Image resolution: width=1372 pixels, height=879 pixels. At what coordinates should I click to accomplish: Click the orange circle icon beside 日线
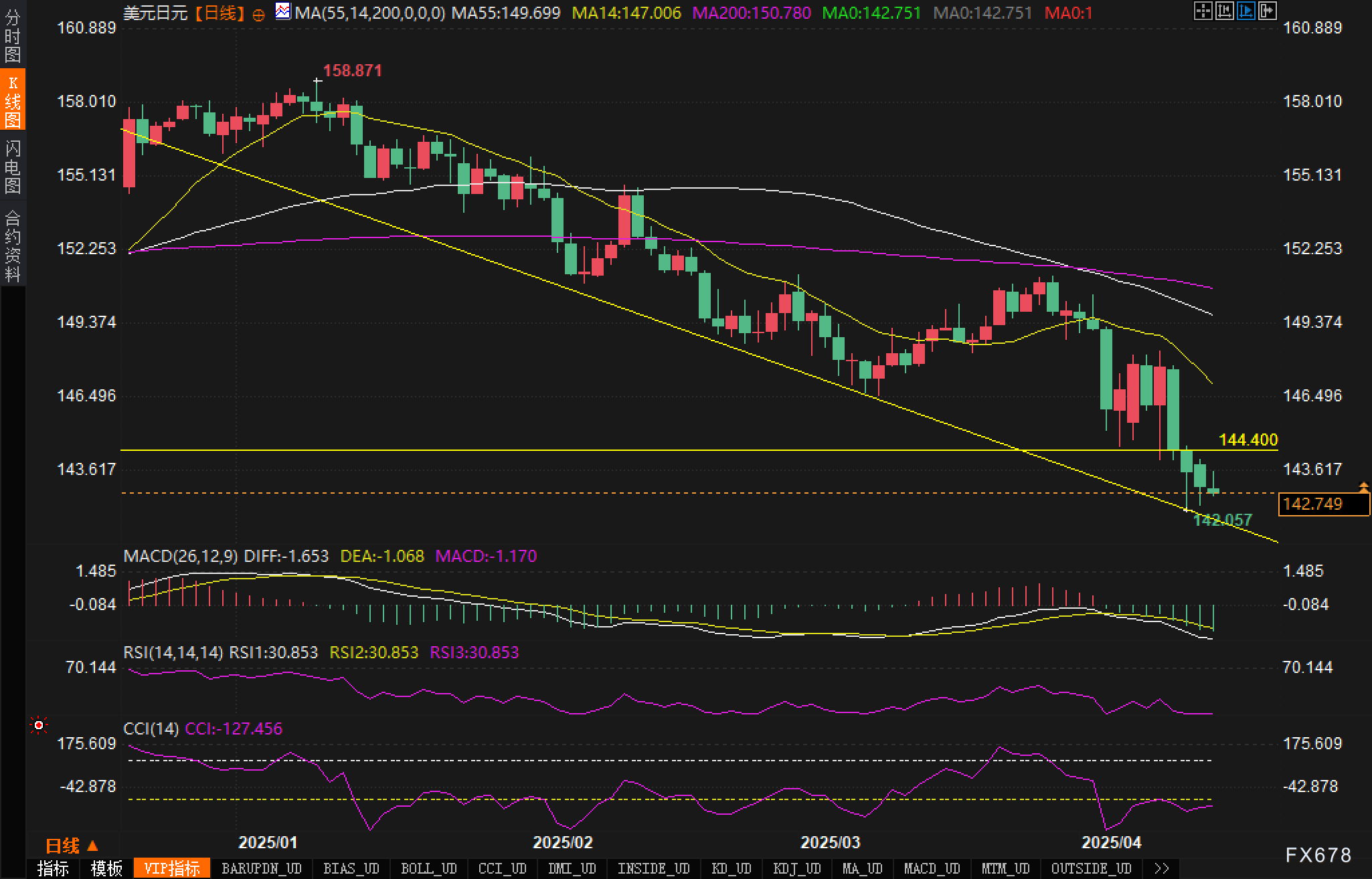click(x=259, y=15)
